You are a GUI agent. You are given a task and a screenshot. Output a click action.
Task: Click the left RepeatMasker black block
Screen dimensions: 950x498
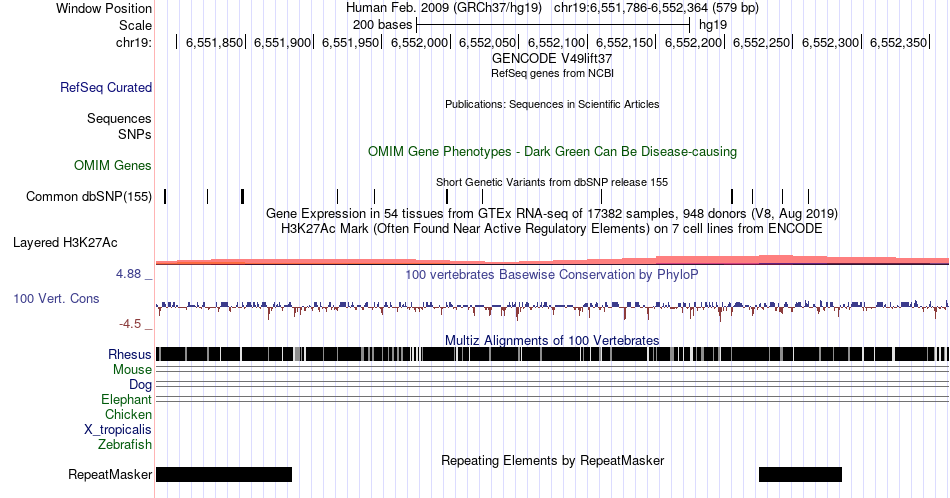224,474
